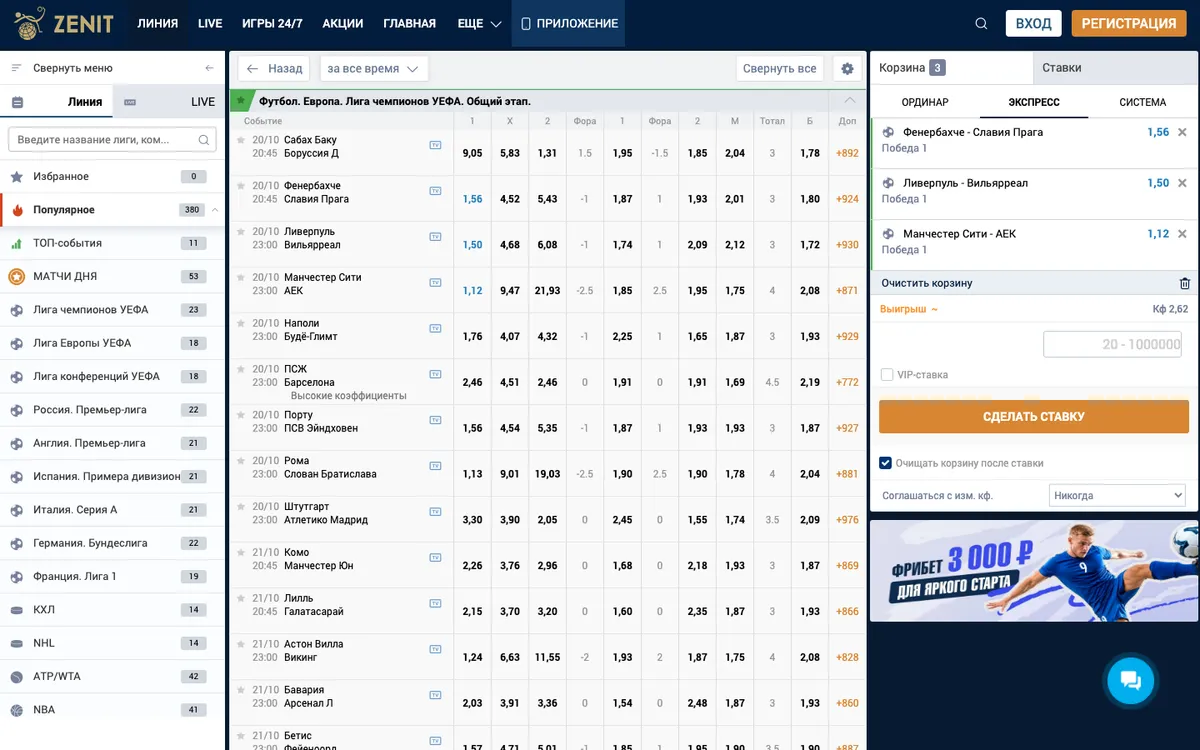Click the green star of the league header
This screenshot has width=1200, height=750.
pyautogui.click(x=240, y=101)
